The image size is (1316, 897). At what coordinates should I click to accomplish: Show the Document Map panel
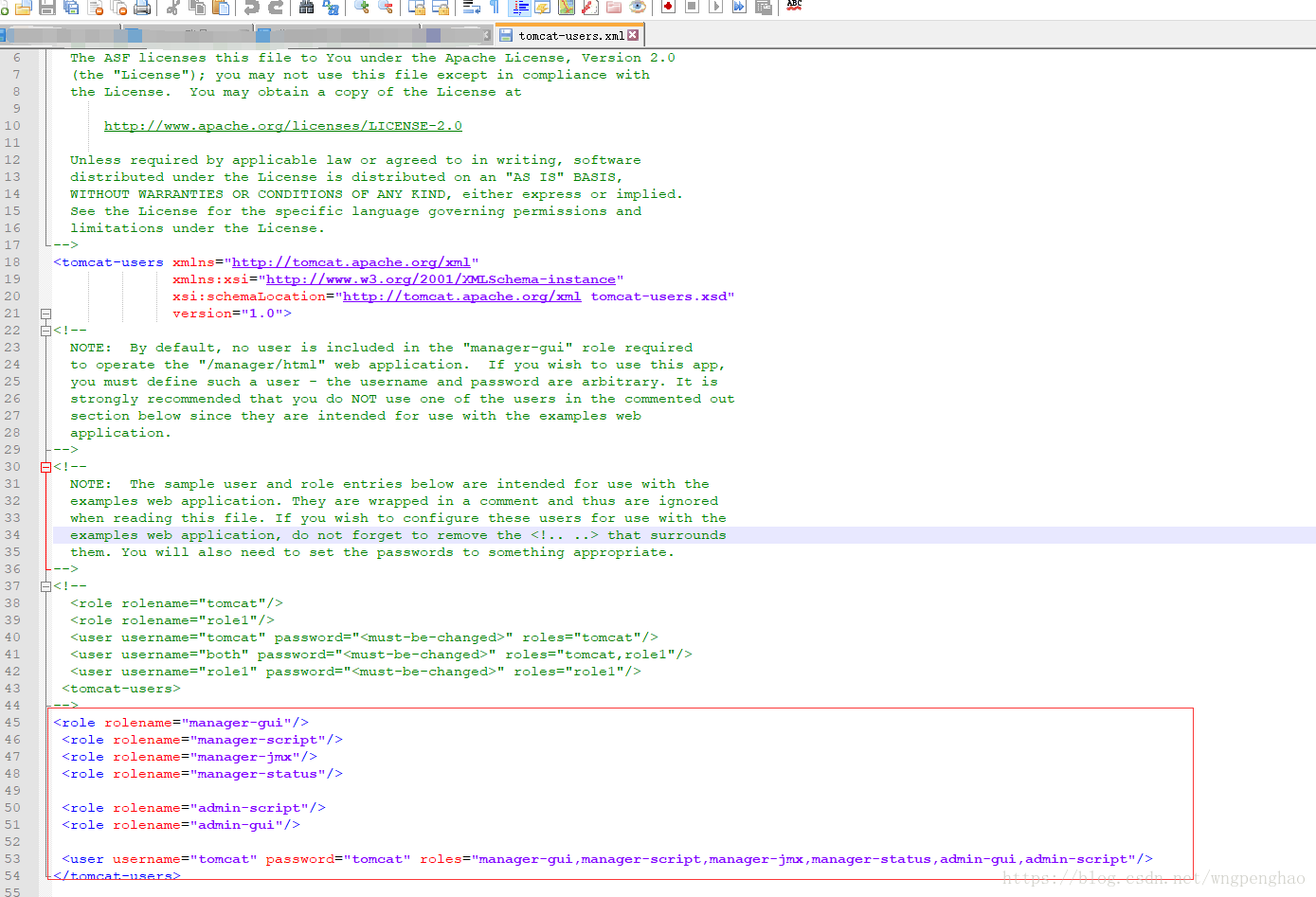567,8
